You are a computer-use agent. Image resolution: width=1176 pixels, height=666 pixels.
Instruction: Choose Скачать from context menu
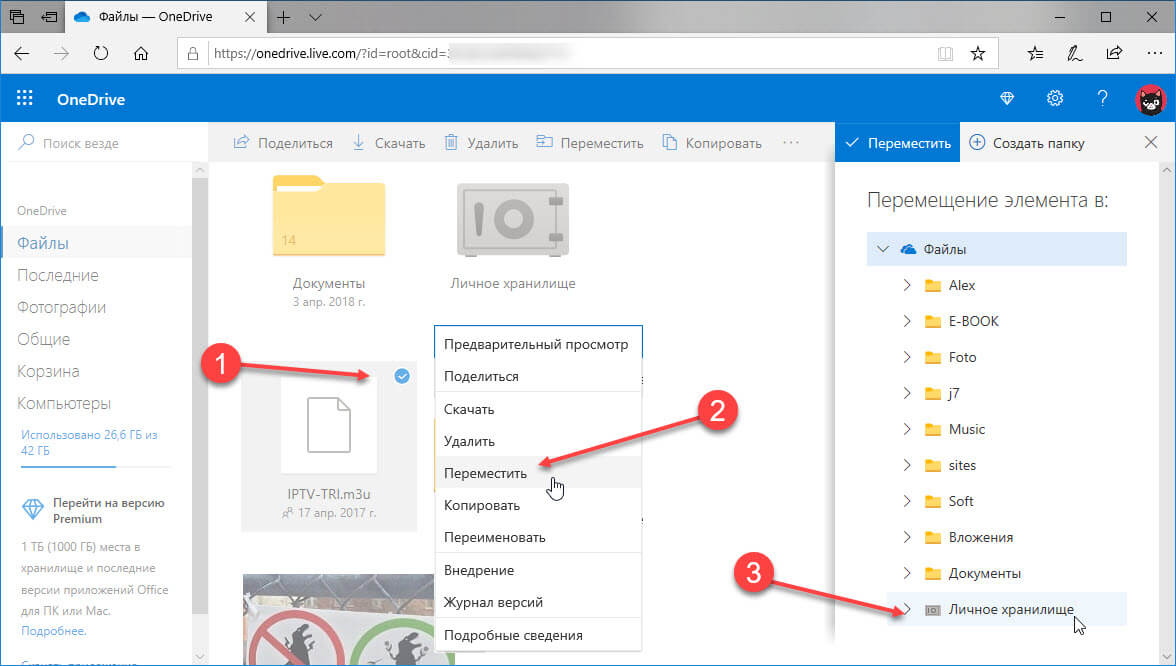coord(538,410)
